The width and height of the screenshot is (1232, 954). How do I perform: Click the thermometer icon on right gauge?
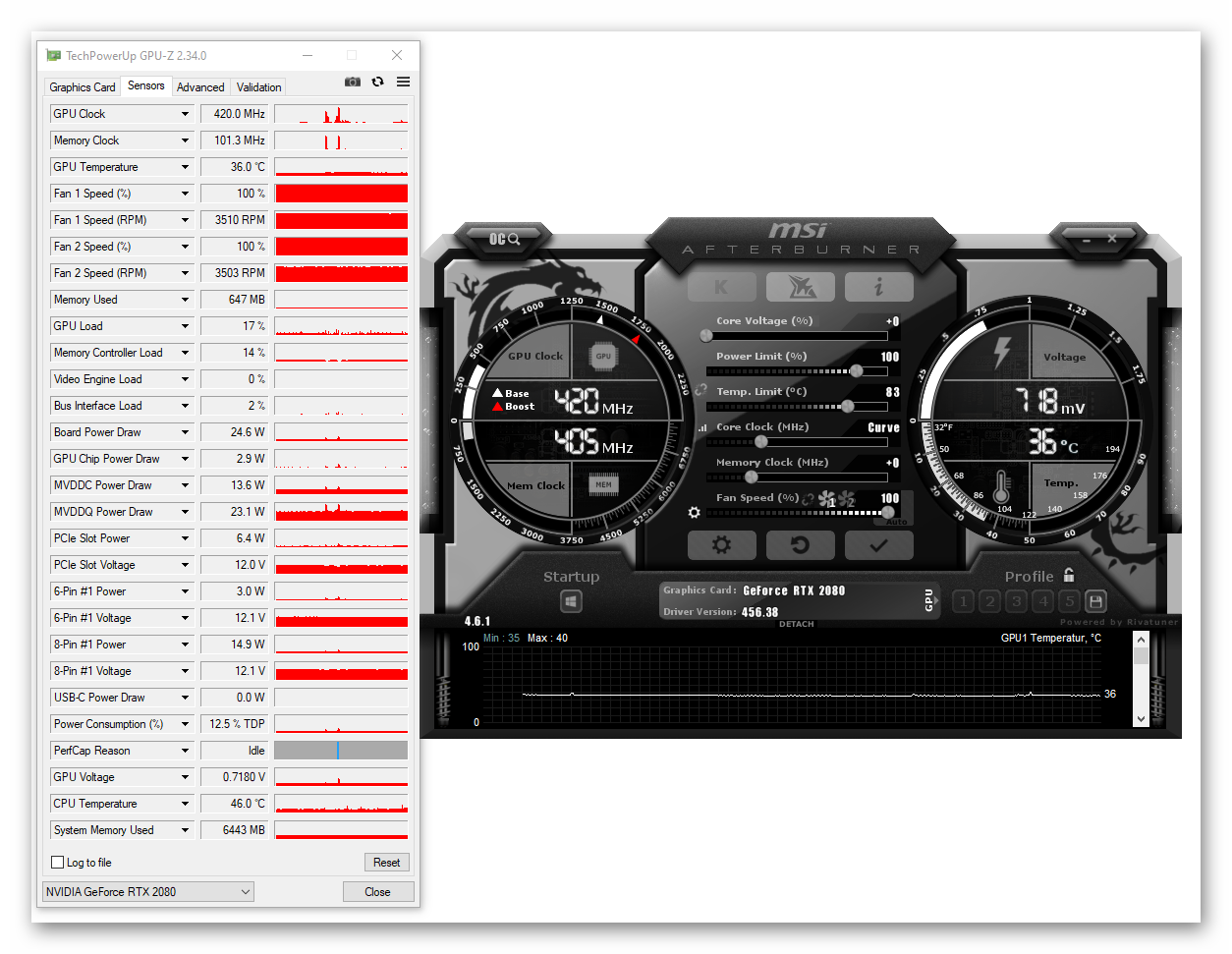click(x=1001, y=485)
